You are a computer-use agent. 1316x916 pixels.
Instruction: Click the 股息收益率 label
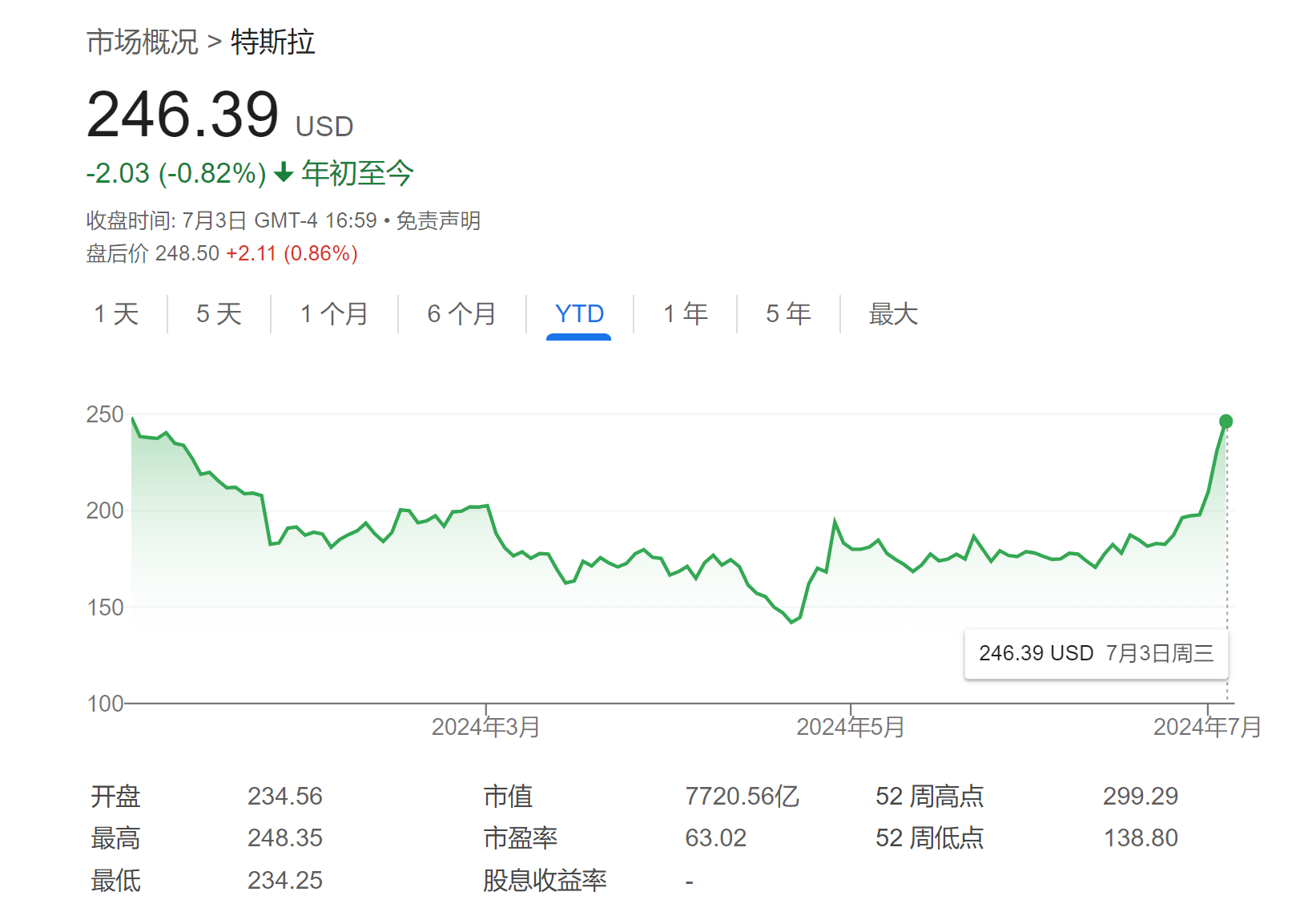pos(545,880)
